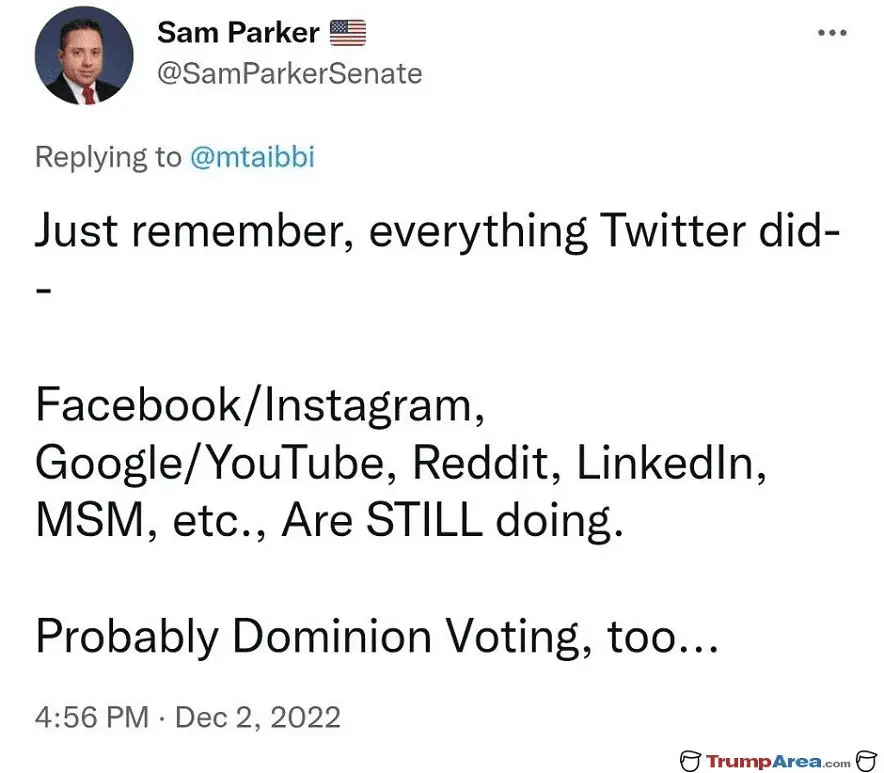Image resolution: width=884 pixels, height=773 pixels.
Task: Open the TrumpArea.com watermark link
Action: click(779, 761)
